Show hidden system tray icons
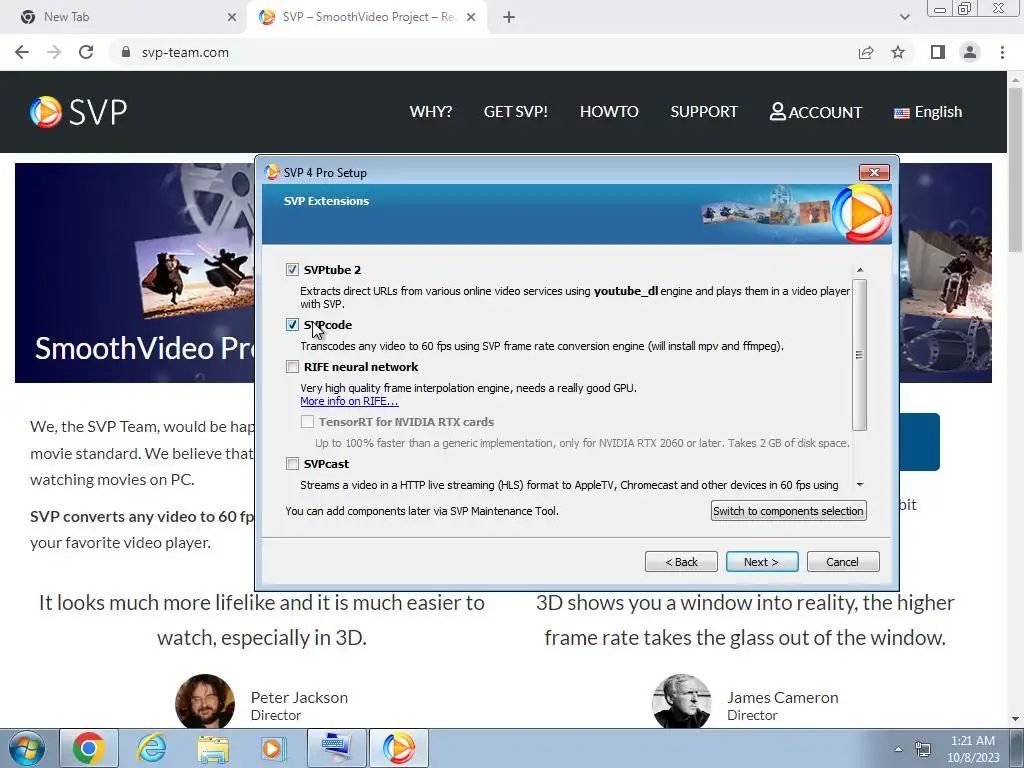Image resolution: width=1024 pixels, height=768 pixels. 898,749
